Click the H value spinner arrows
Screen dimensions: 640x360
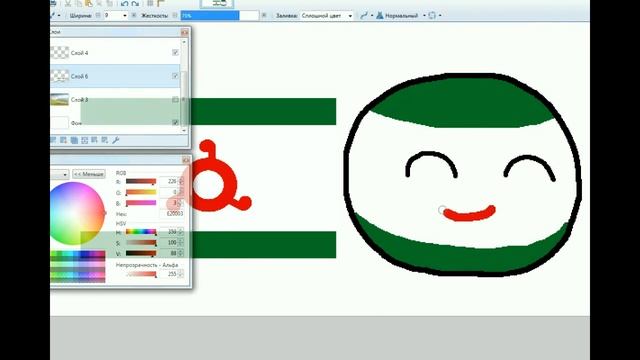tap(181, 232)
